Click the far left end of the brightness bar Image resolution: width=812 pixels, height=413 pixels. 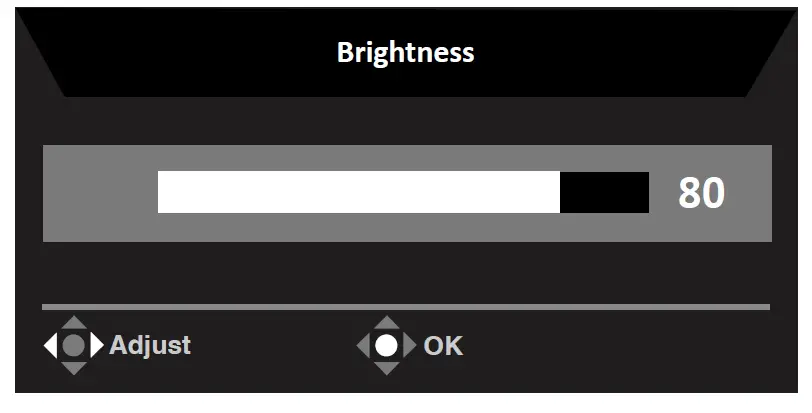162,192
